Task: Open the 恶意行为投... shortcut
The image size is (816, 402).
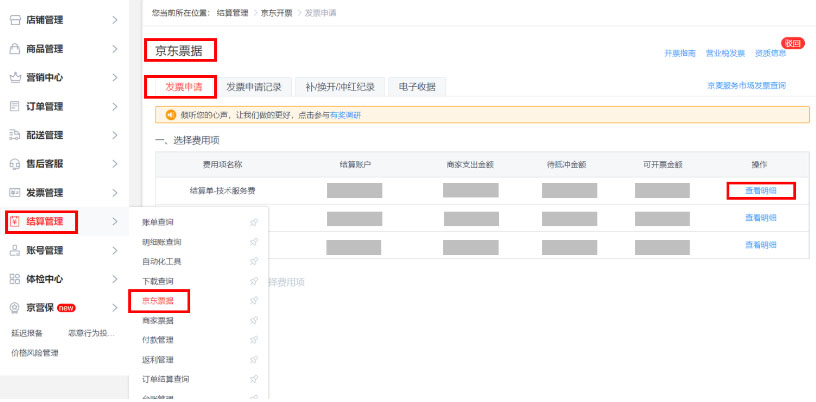Action: [91, 333]
